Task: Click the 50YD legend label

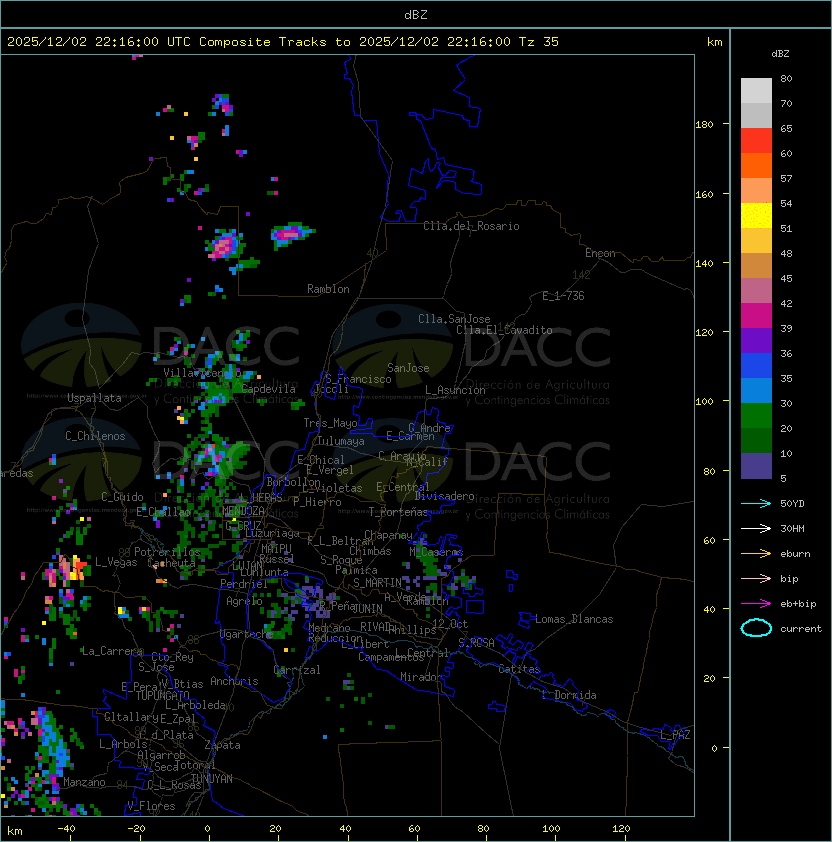Action: point(792,503)
